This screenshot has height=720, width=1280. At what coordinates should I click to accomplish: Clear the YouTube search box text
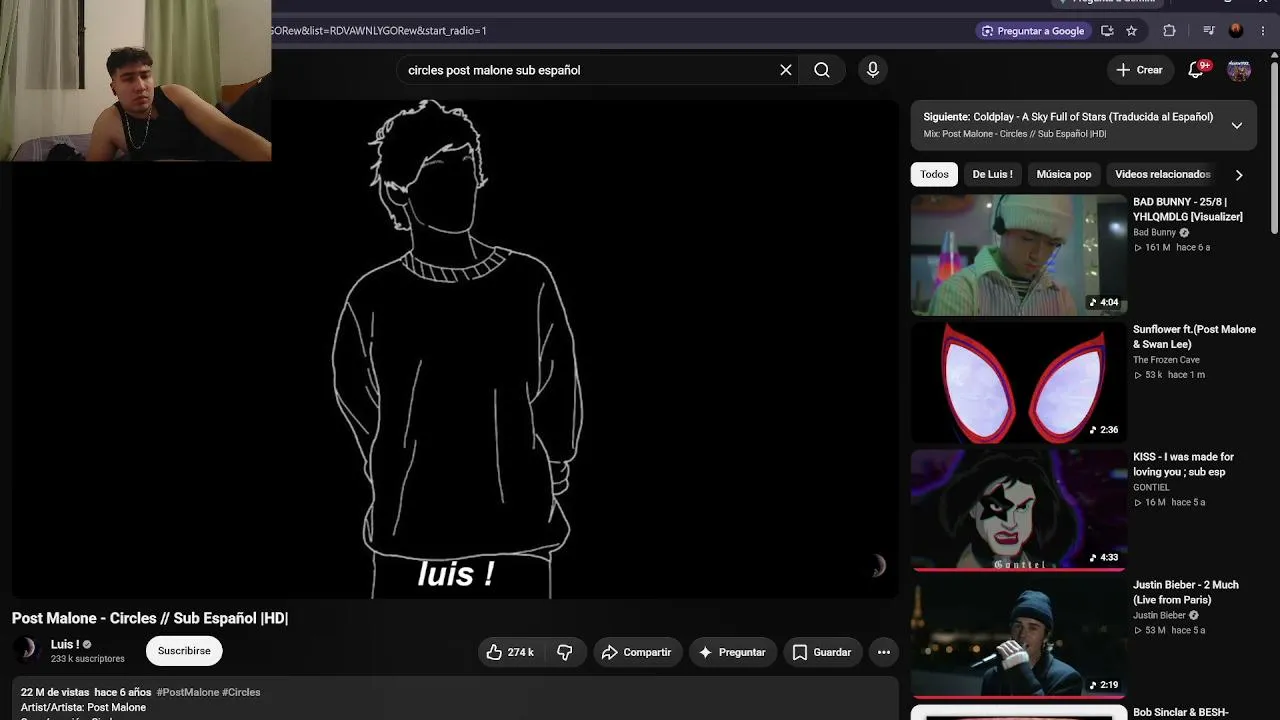(786, 70)
